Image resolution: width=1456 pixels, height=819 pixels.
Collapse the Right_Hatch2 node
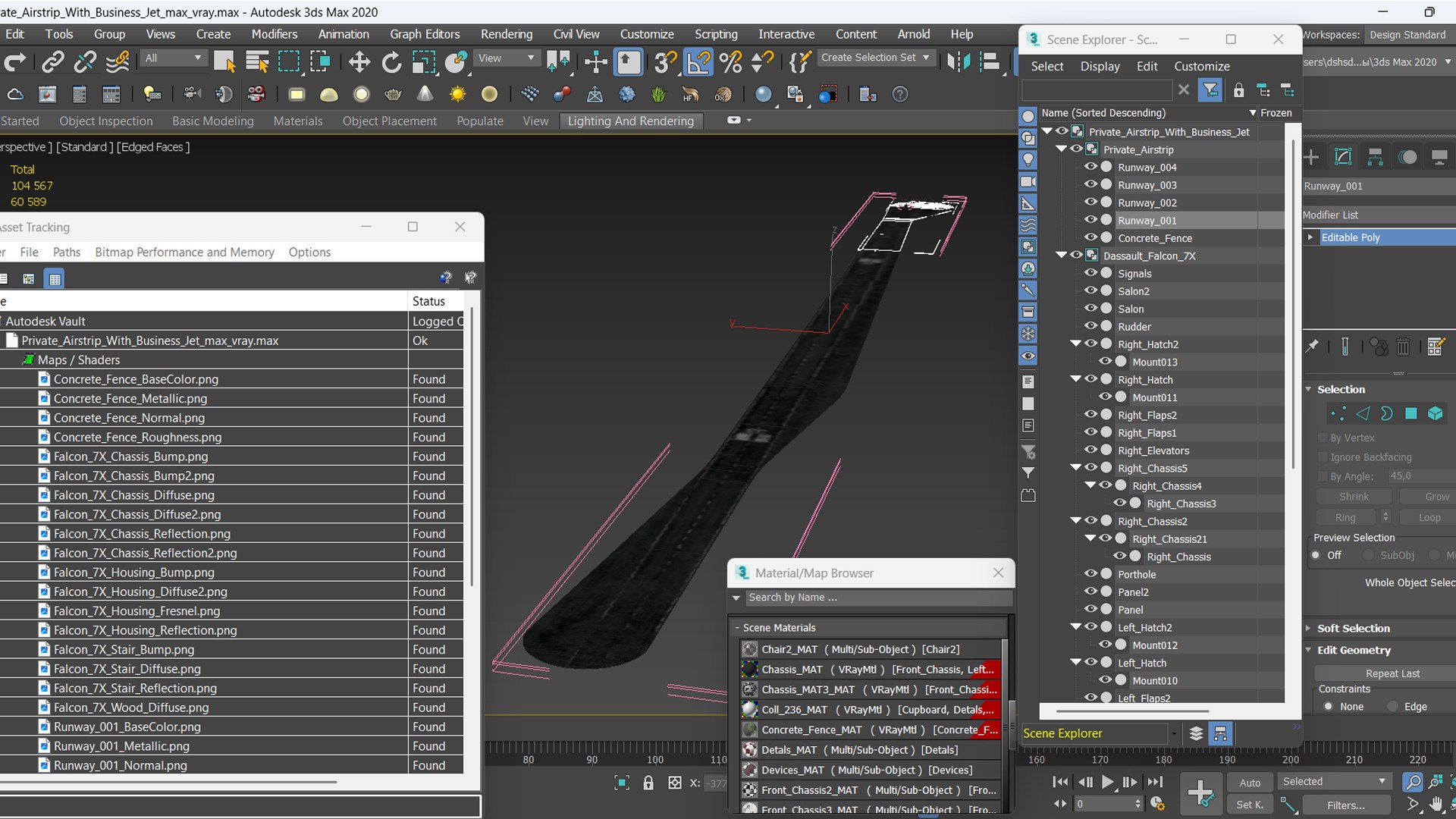1075,344
